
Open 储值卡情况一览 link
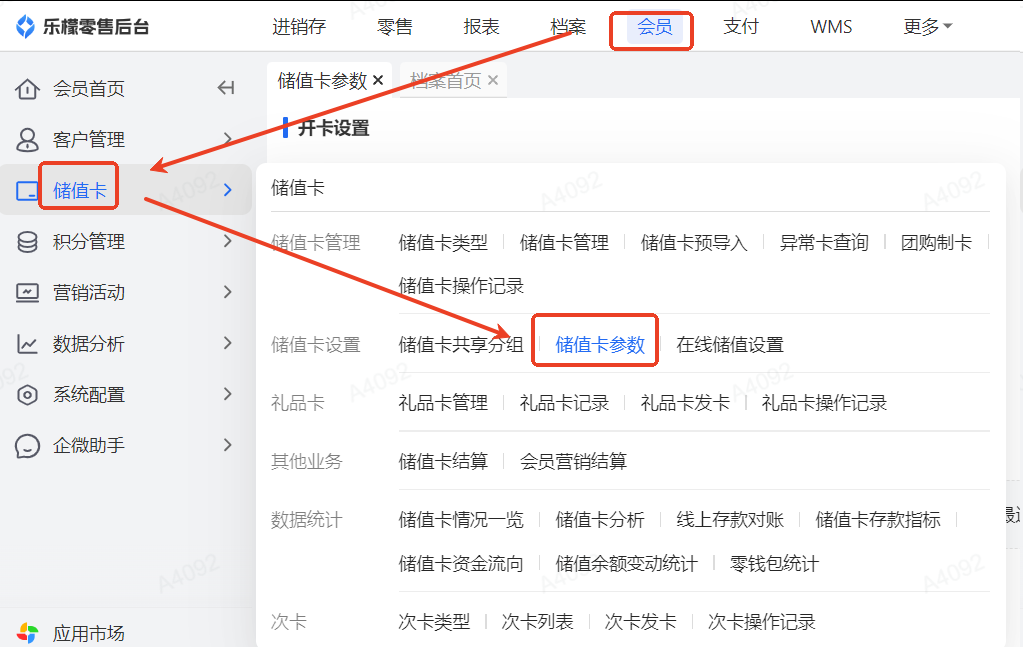tap(461, 520)
